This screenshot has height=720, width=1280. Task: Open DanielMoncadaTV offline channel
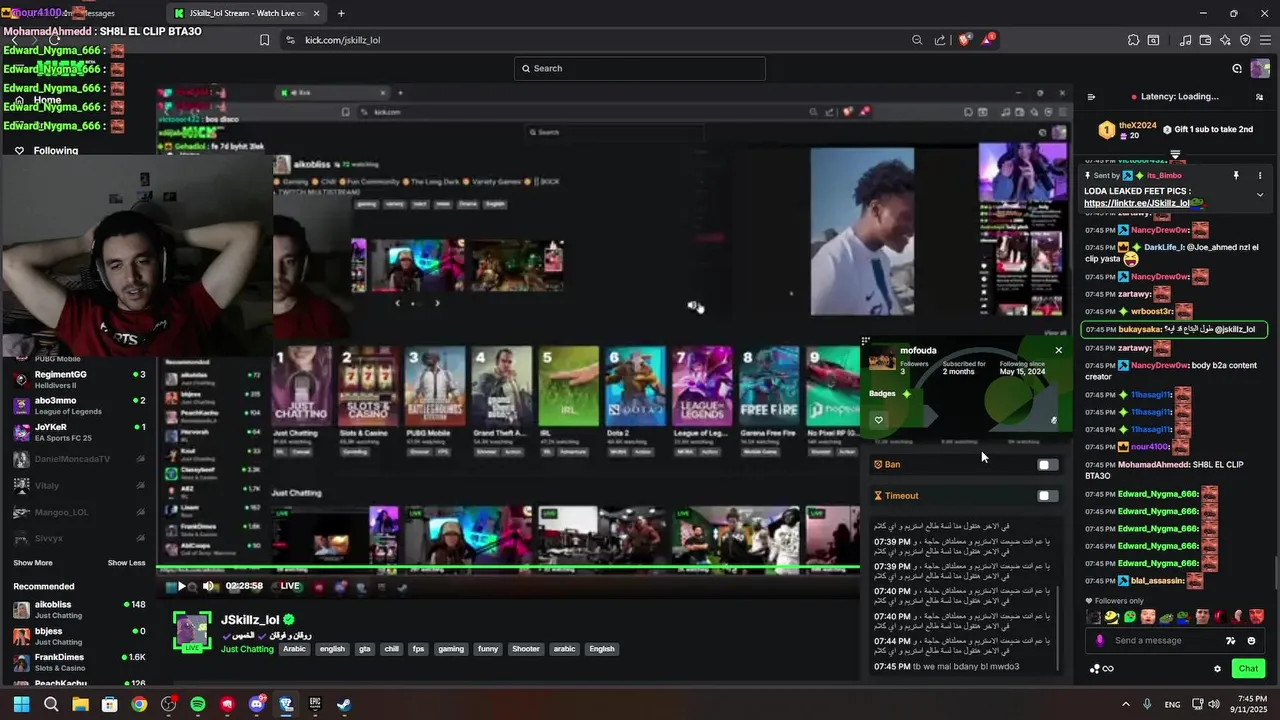point(80,459)
